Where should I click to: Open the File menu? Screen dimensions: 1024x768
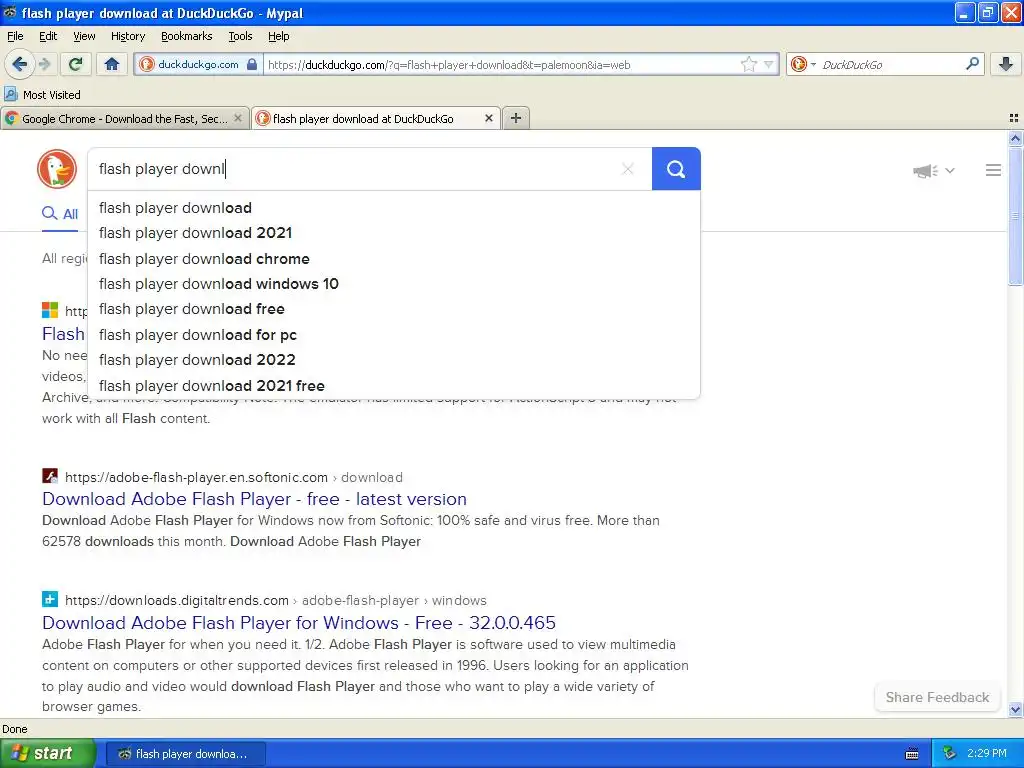pyautogui.click(x=15, y=37)
